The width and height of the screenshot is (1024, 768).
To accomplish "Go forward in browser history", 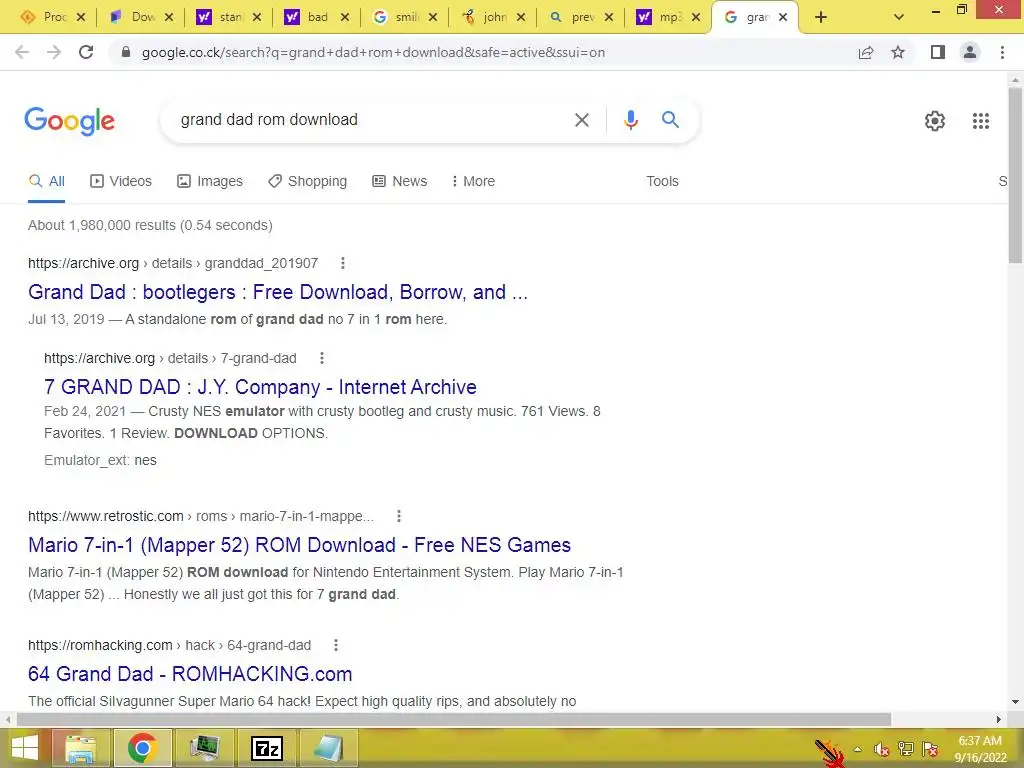I will coord(54,52).
